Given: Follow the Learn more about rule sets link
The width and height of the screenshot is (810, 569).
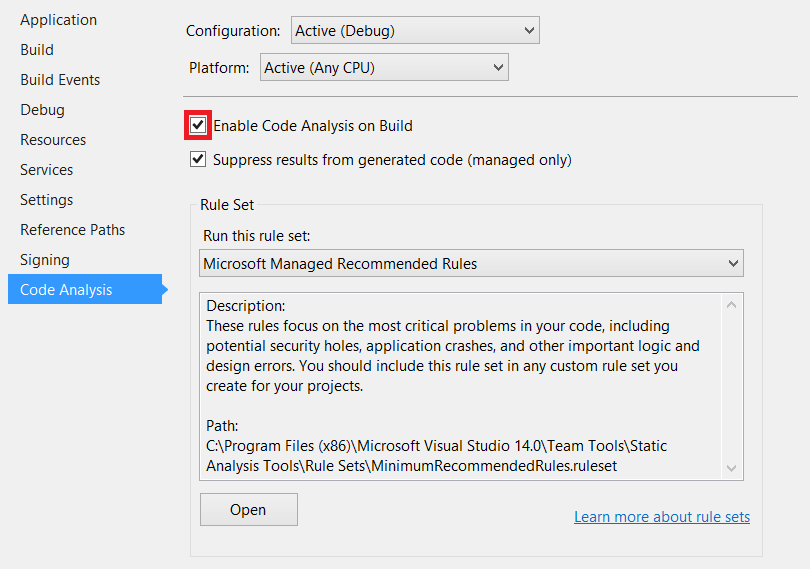Looking at the screenshot, I should pos(661,517).
